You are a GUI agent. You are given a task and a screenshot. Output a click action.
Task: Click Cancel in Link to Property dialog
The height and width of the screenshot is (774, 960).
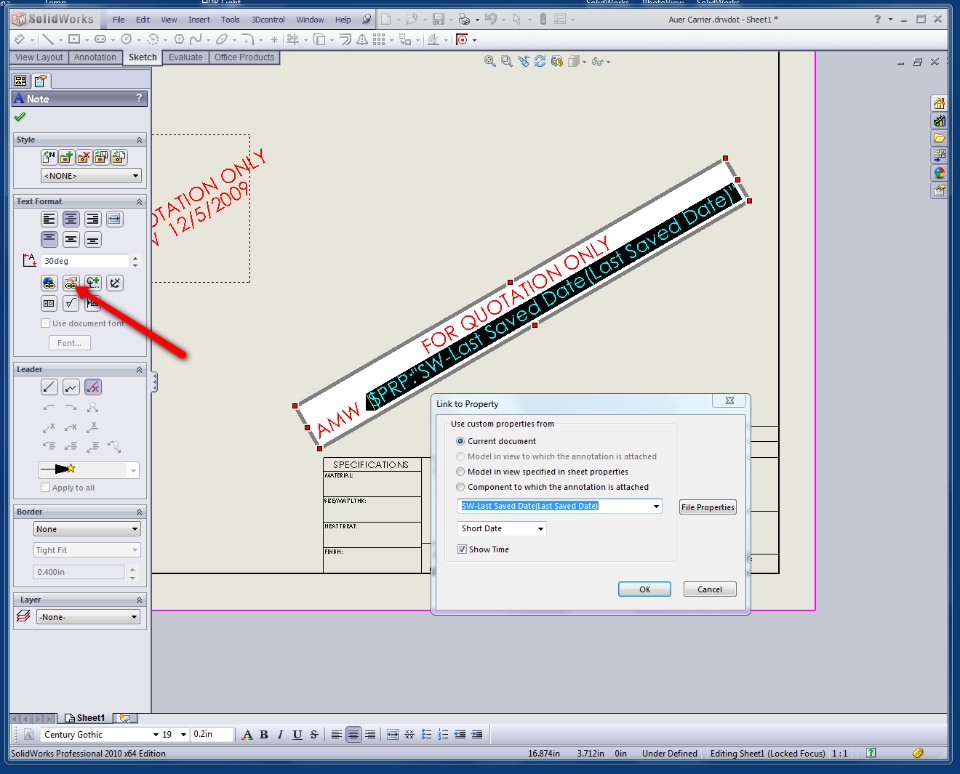[x=710, y=589]
